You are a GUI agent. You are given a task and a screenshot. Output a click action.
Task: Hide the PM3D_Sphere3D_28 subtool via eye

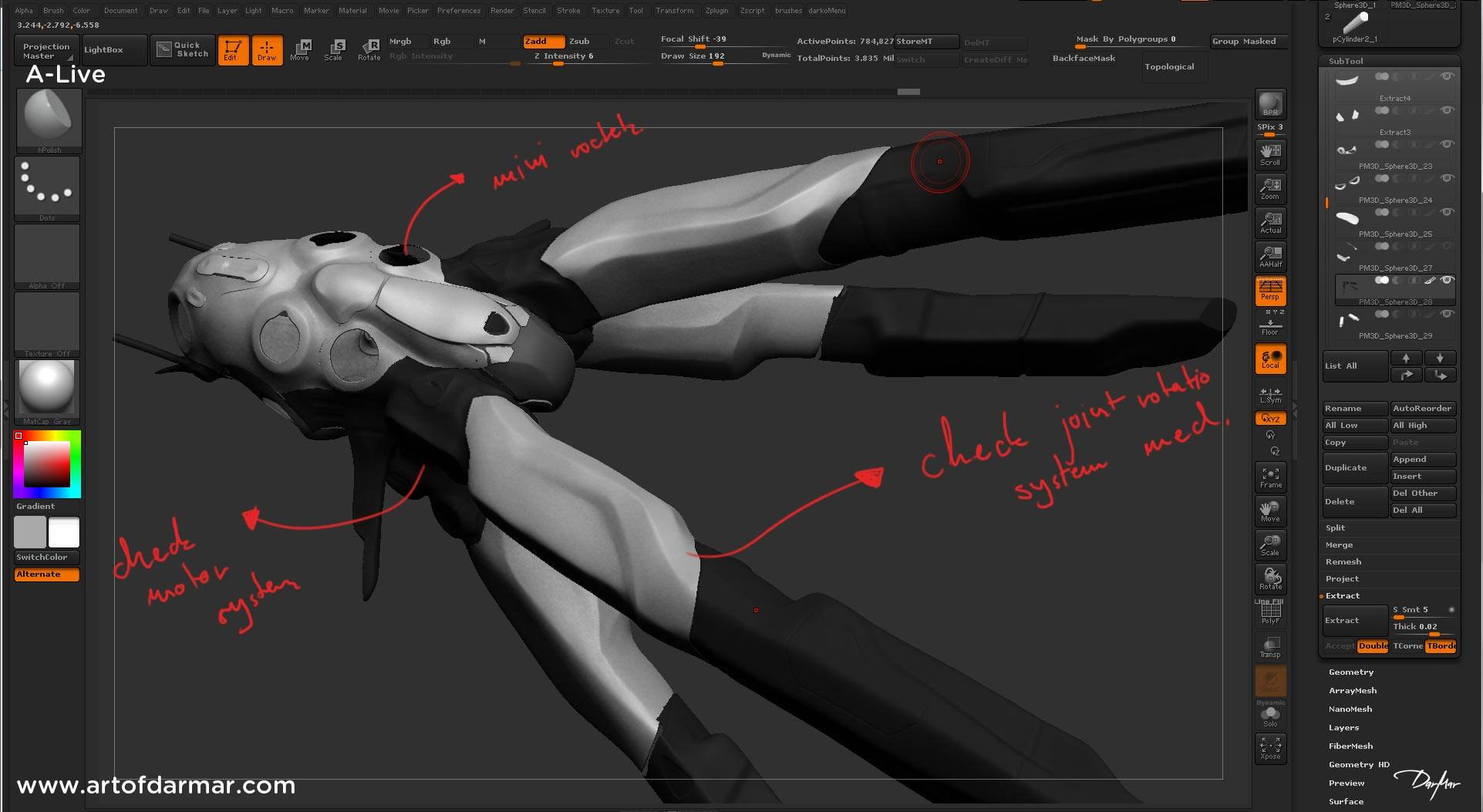[1448, 281]
